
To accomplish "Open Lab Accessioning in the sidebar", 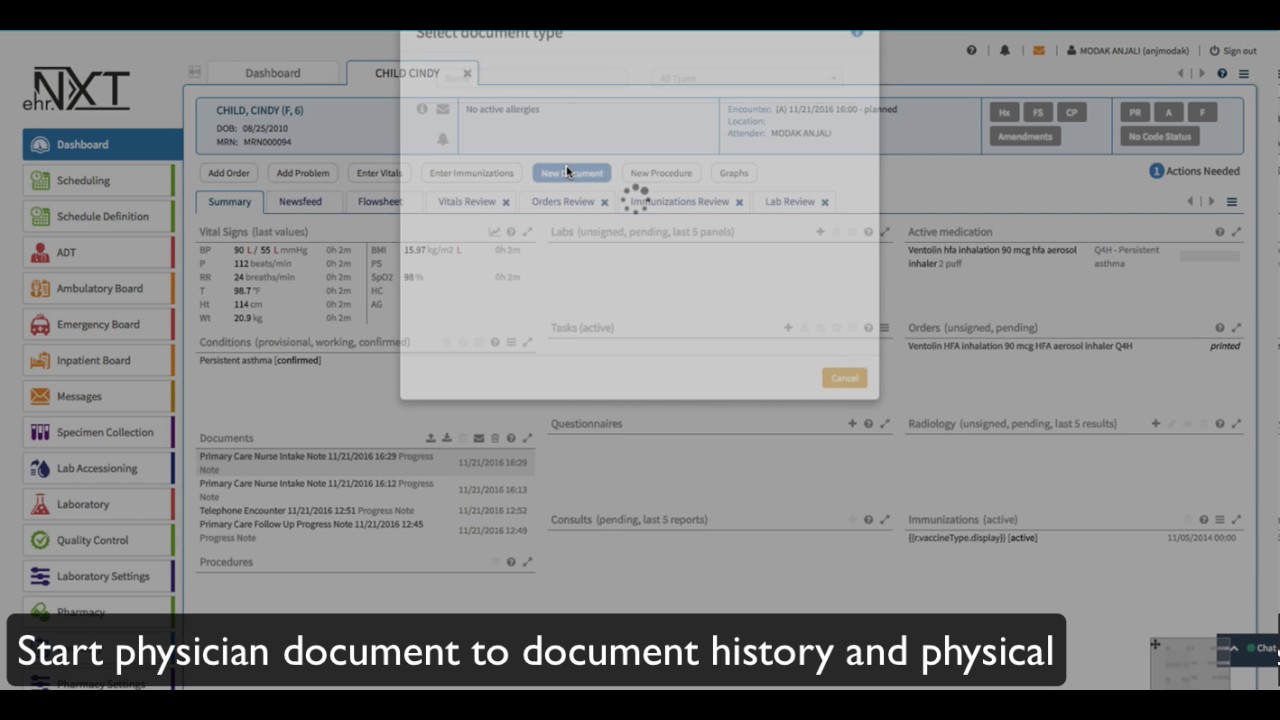I will tap(98, 468).
